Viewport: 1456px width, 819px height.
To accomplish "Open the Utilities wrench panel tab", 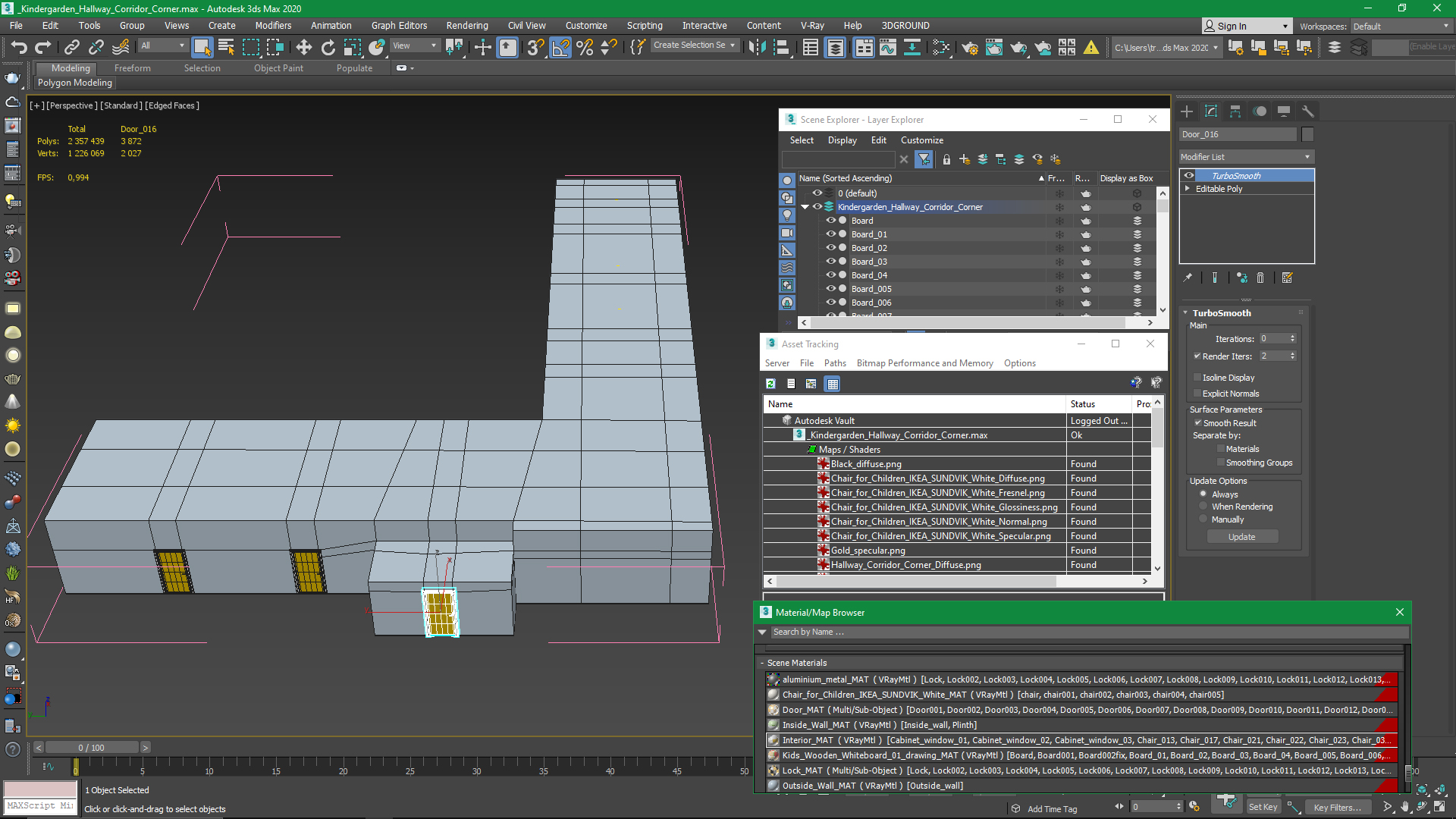I will coord(1307,111).
